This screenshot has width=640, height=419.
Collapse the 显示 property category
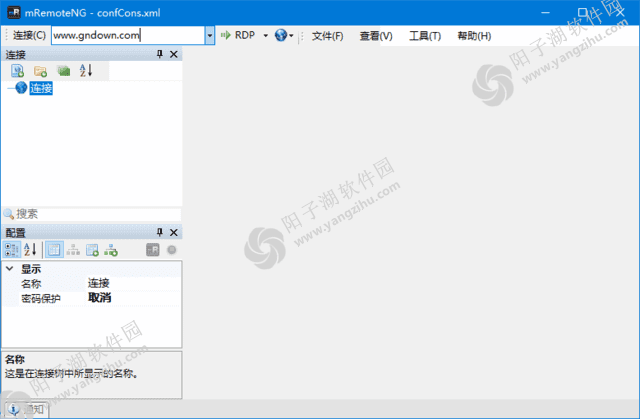10,268
